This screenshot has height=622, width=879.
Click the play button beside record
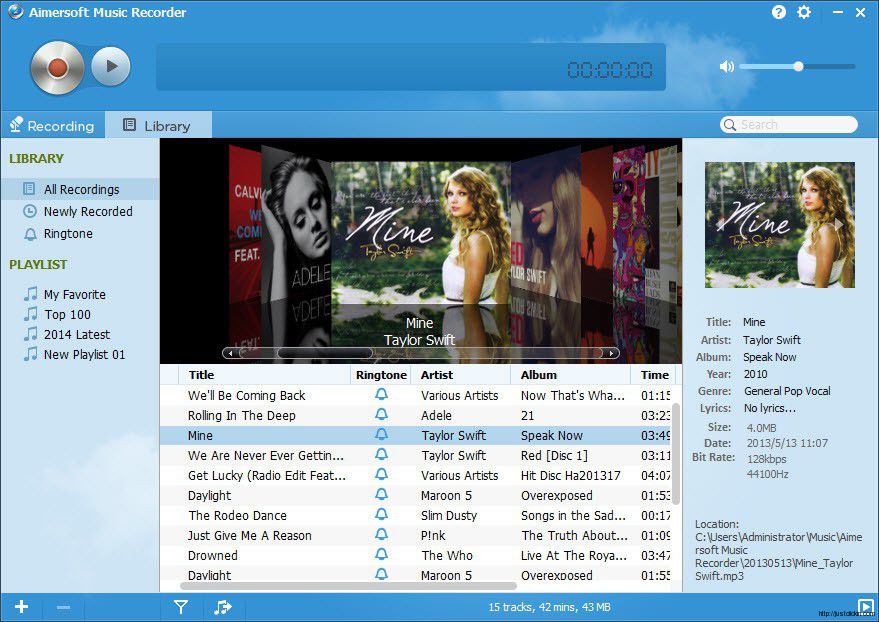(x=111, y=66)
